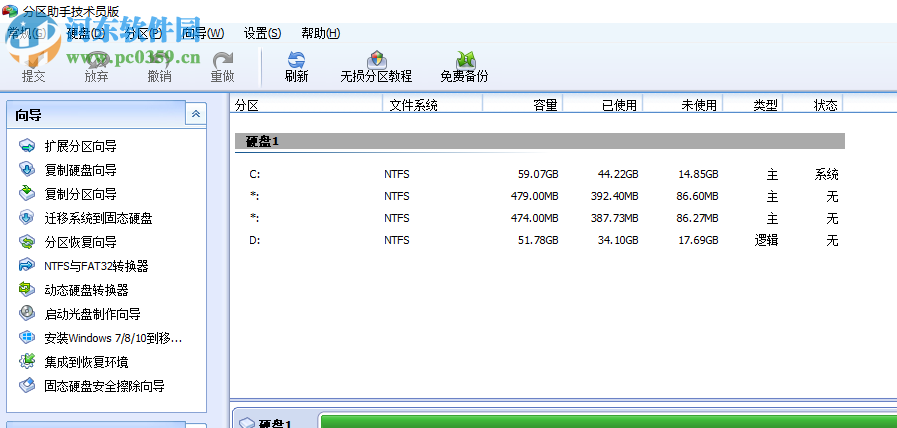Click the 提交 commit toolbar button

tap(33, 67)
